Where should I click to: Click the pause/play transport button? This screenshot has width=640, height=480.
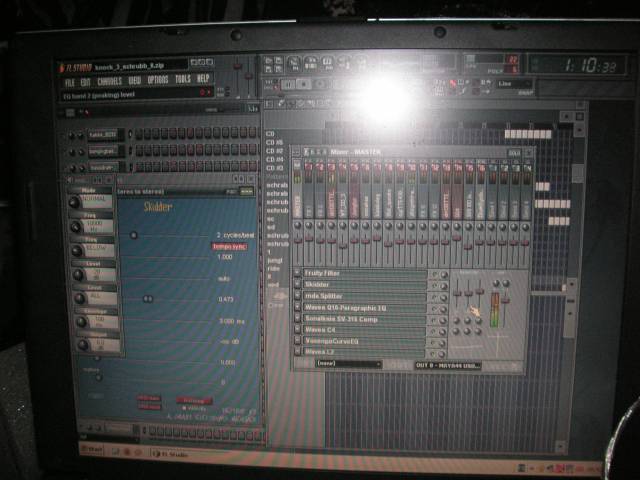[x=288, y=84]
